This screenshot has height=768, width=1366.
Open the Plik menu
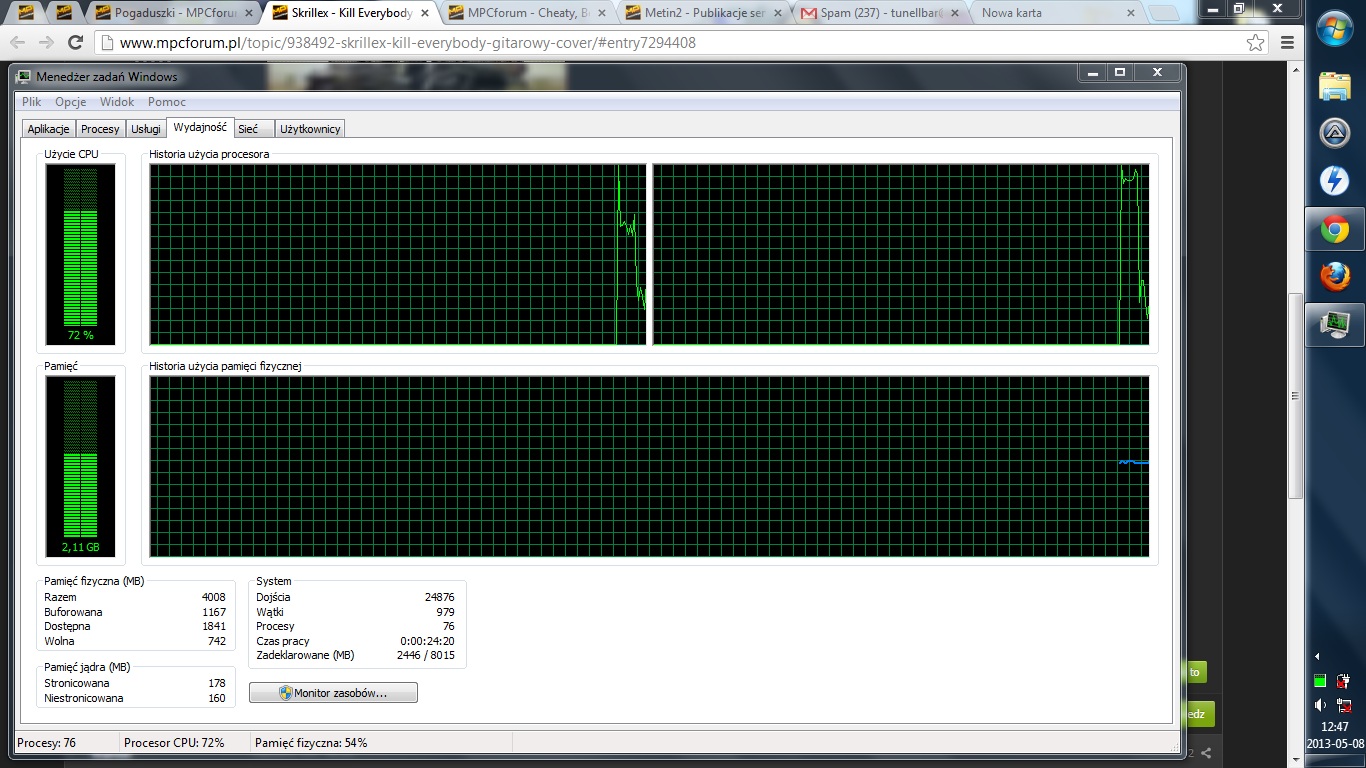click(32, 102)
